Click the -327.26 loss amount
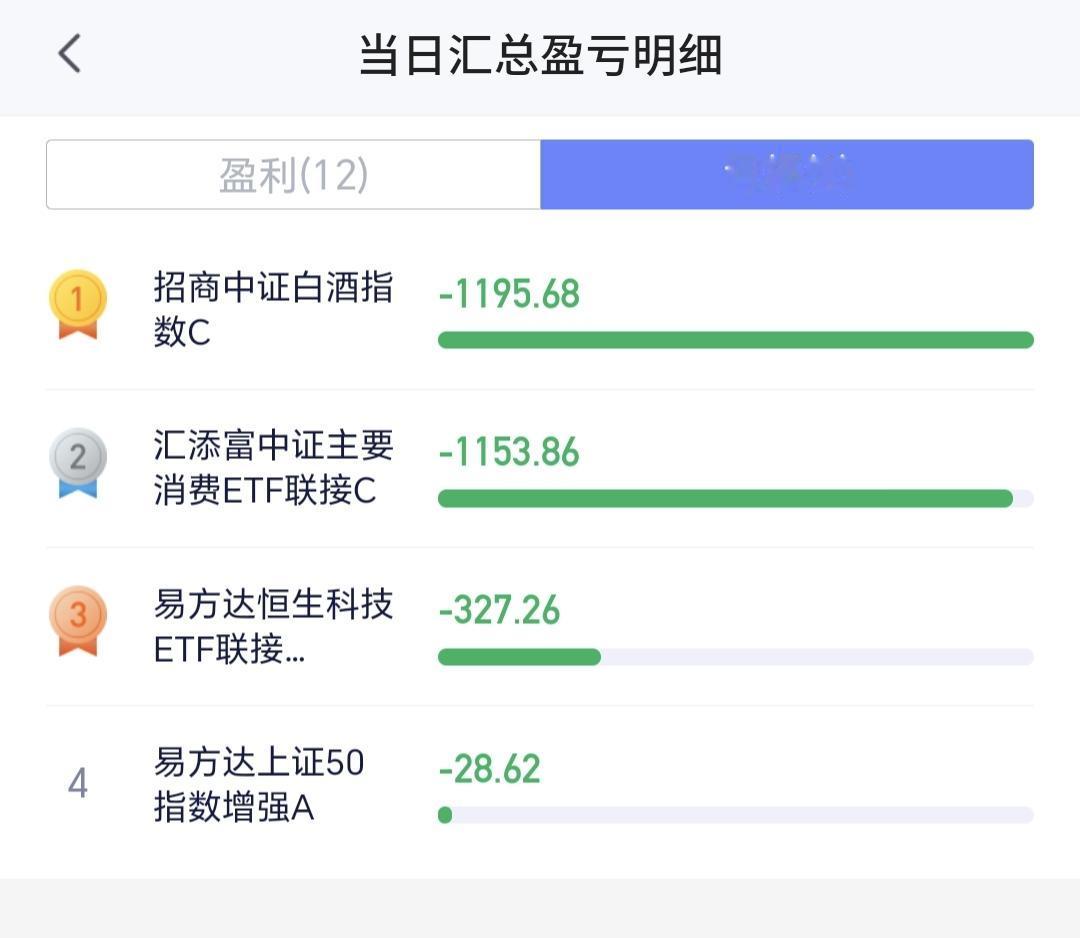The width and height of the screenshot is (1080, 938). (x=499, y=611)
